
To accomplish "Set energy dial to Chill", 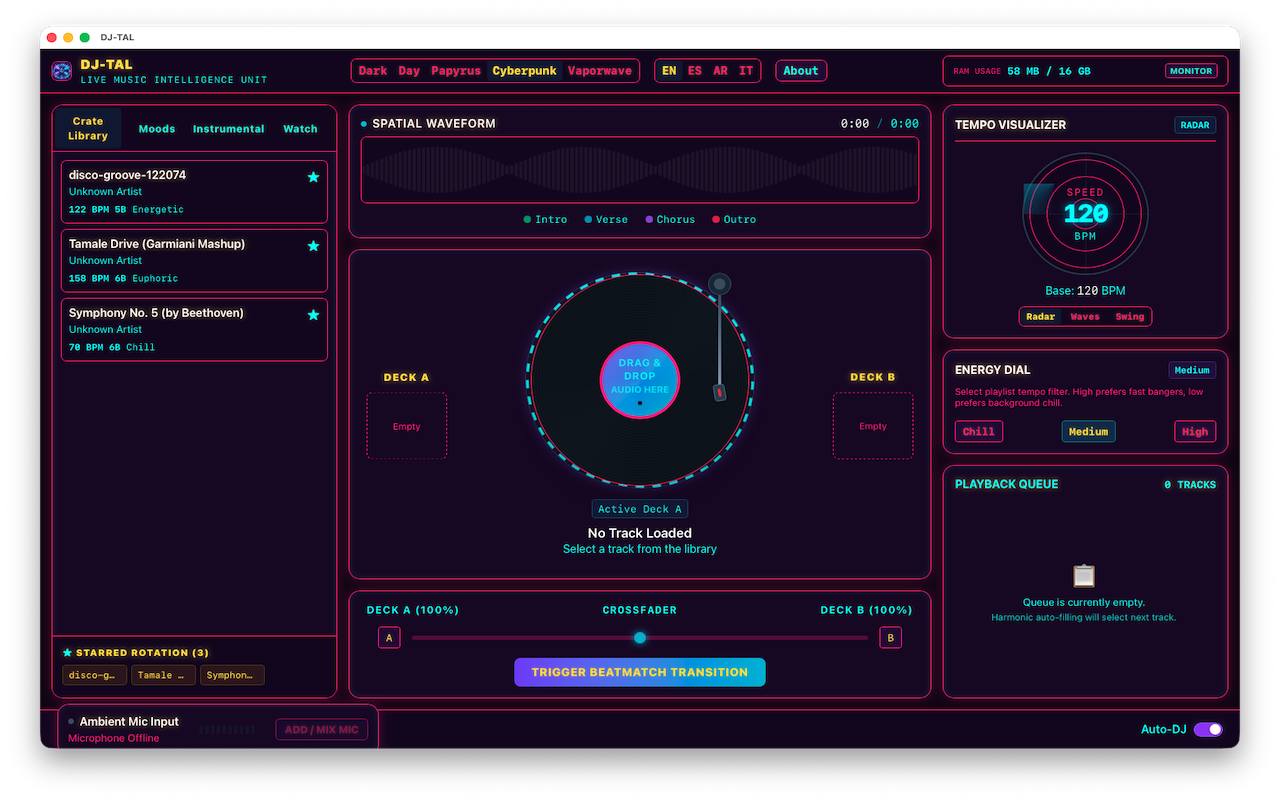I will (x=979, y=432).
